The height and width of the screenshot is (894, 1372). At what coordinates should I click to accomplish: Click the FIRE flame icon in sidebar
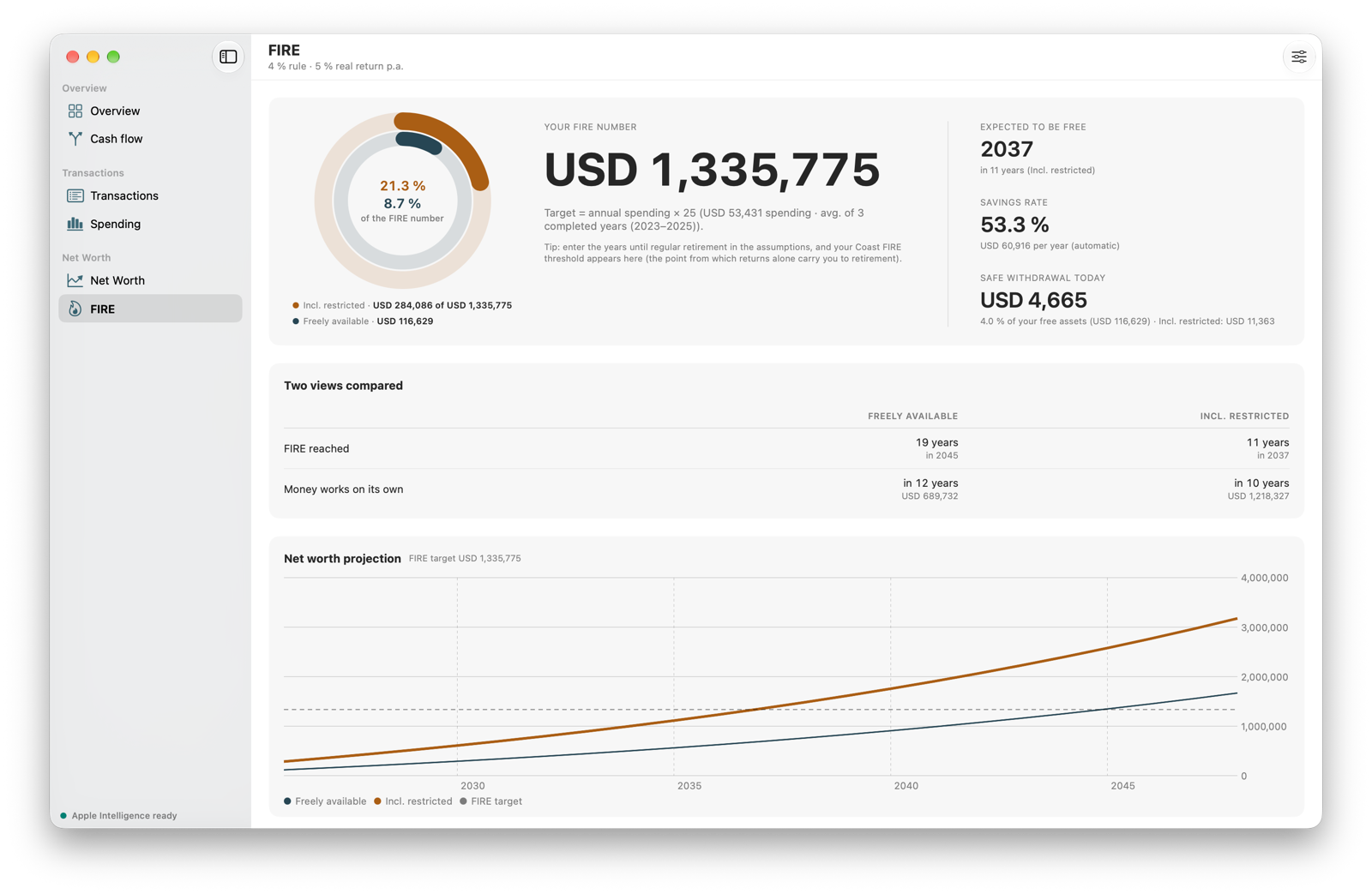[x=75, y=309]
